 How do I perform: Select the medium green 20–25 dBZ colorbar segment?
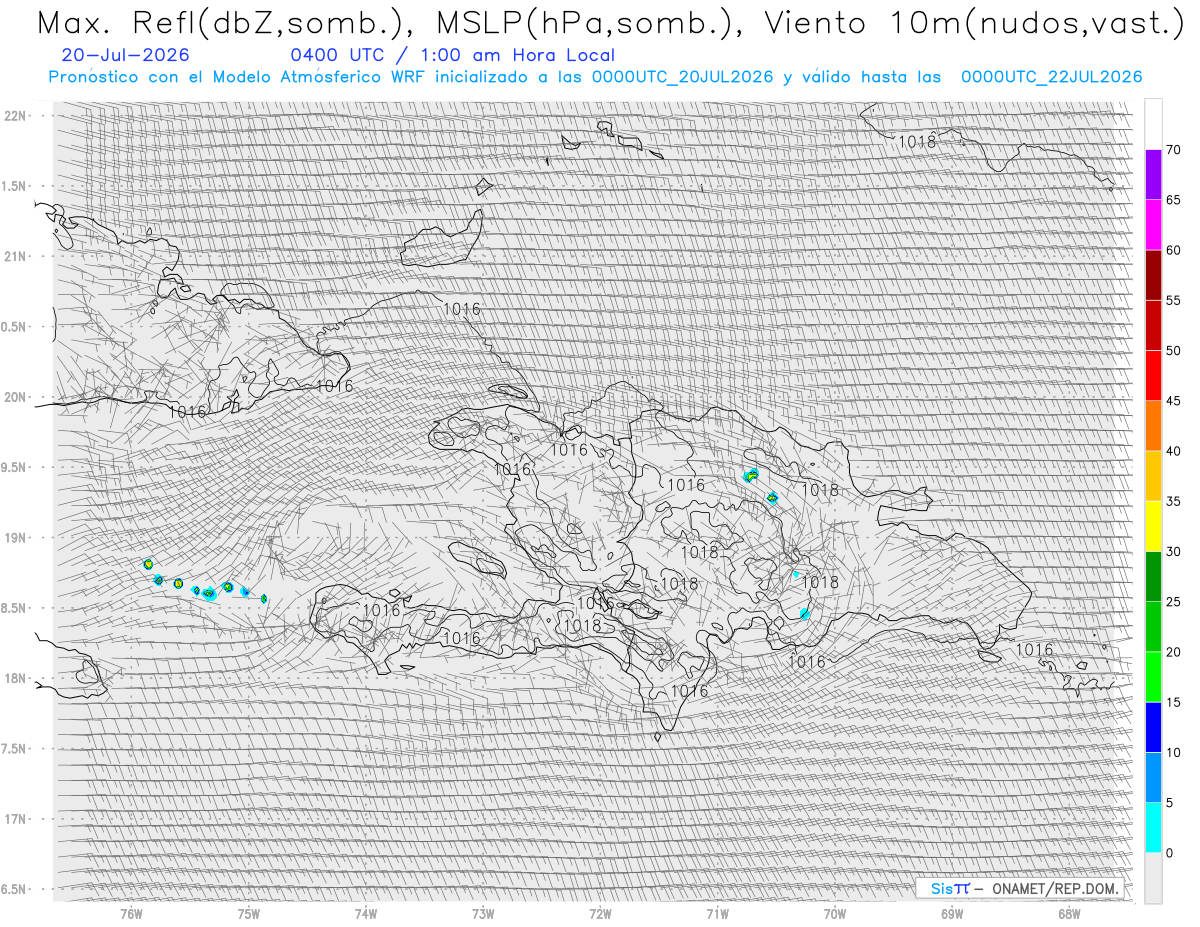click(x=1153, y=627)
